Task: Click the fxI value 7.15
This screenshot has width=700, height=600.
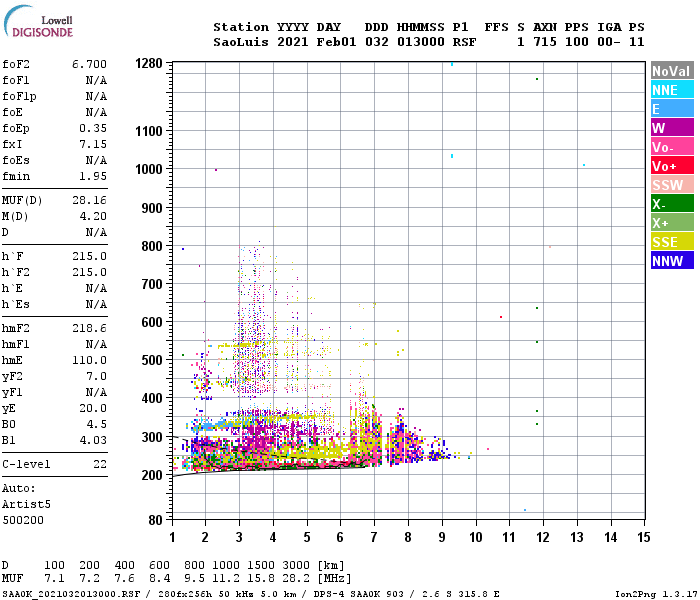Action: (93, 144)
